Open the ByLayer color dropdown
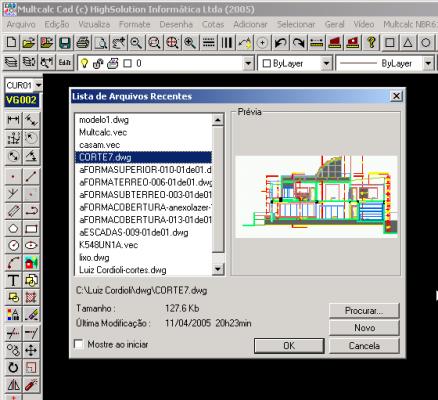The width and height of the screenshot is (438, 400). pyautogui.click(x=326, y=63)
